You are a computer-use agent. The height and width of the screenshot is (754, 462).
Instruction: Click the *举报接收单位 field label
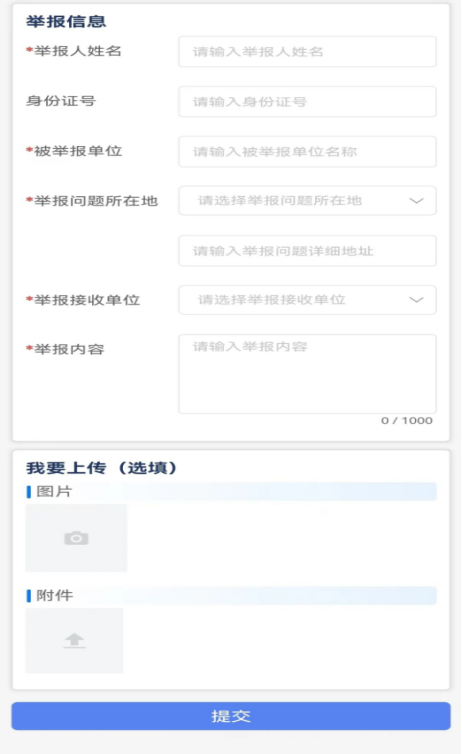(x=83, y=300)
